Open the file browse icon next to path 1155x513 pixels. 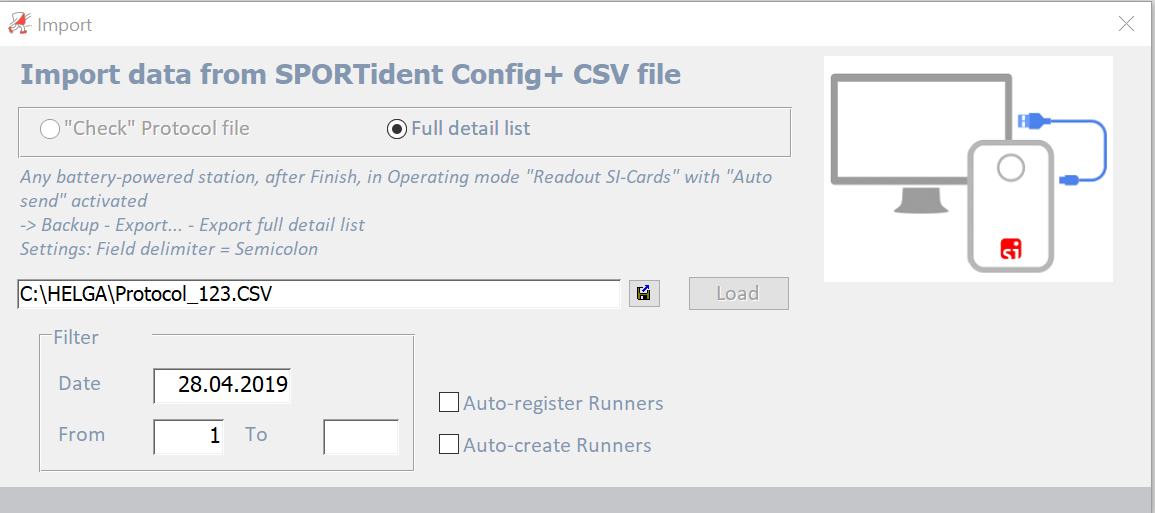[644, 294]
